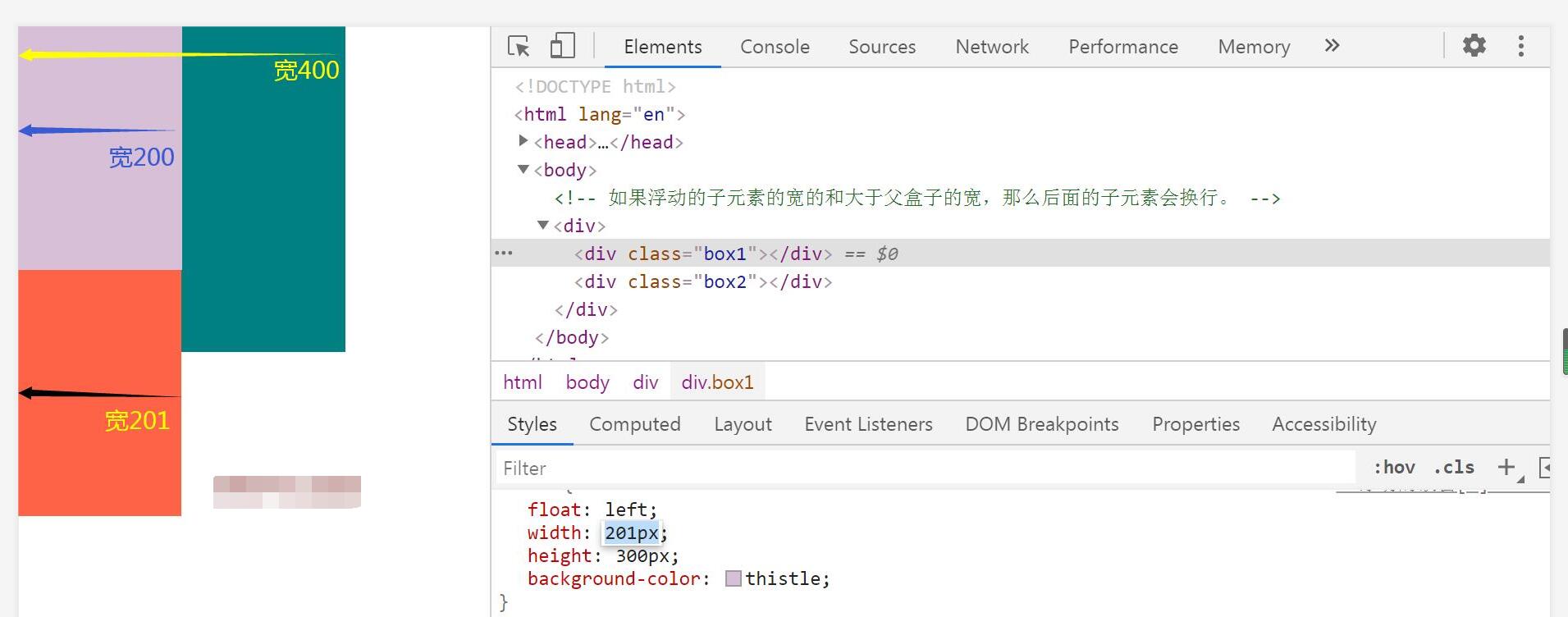Viewport: 1568px width, 617px height.
Task: Collapse the parent div node
Action: pyautogui.click(x=543, y=225)
